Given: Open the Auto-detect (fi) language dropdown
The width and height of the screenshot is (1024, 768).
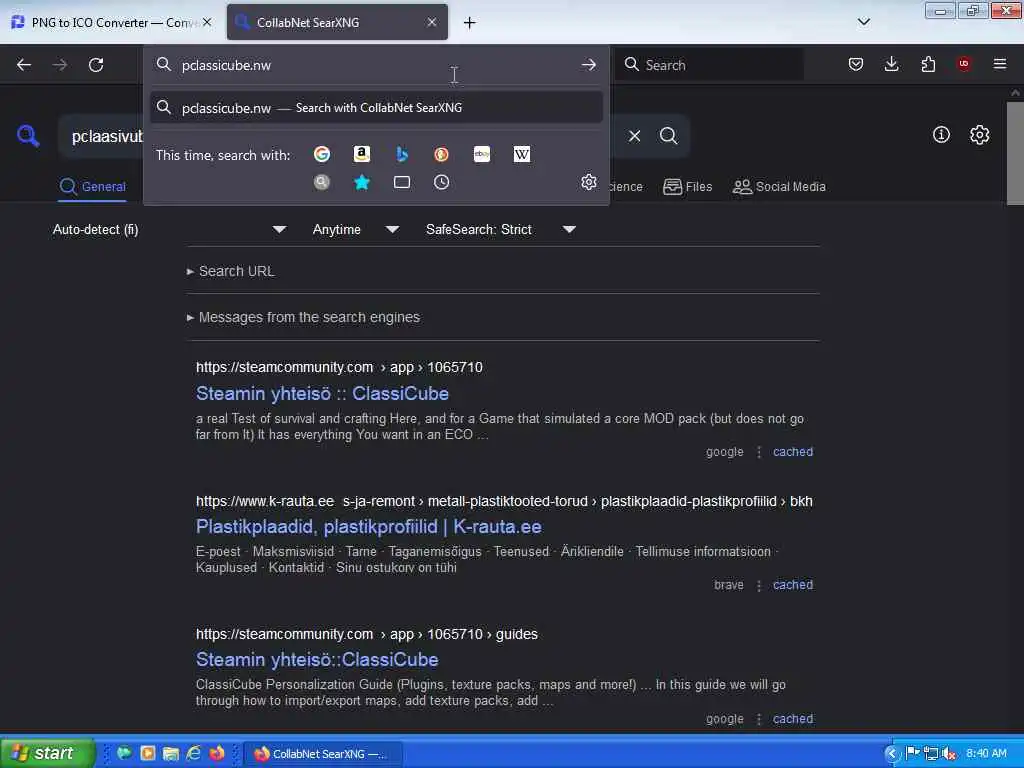Looking at the screenshot, I should click(x=169, y=229).
